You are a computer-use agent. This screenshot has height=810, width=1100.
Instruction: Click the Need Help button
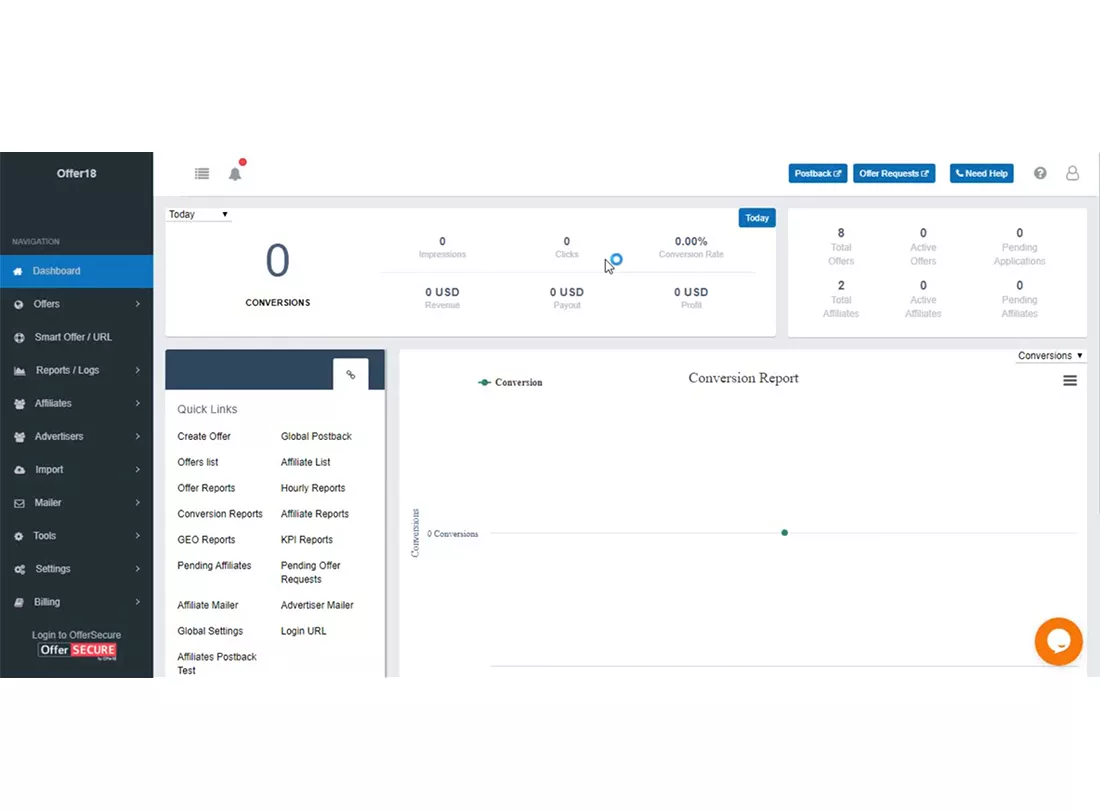981,173
